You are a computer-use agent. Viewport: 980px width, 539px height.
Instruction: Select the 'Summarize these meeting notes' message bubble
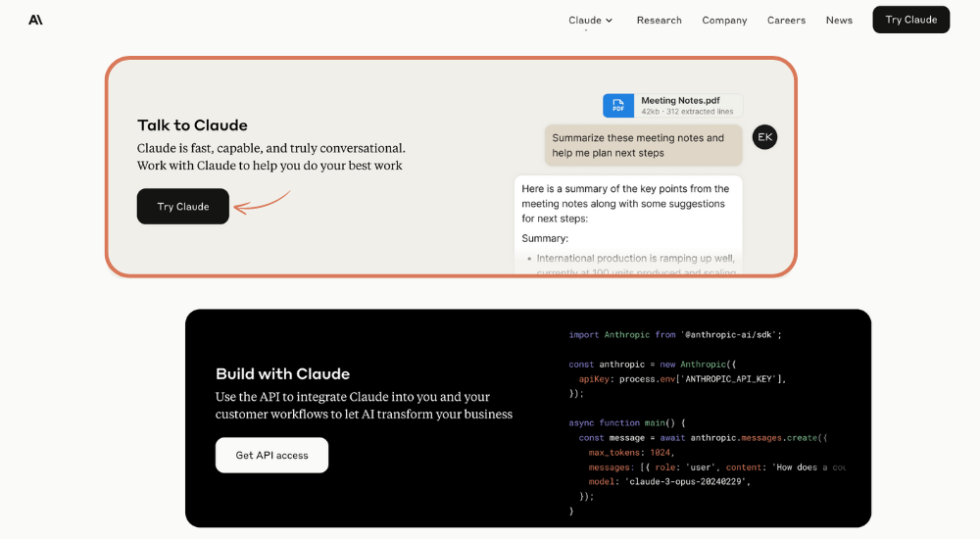[x=643, y=145]
